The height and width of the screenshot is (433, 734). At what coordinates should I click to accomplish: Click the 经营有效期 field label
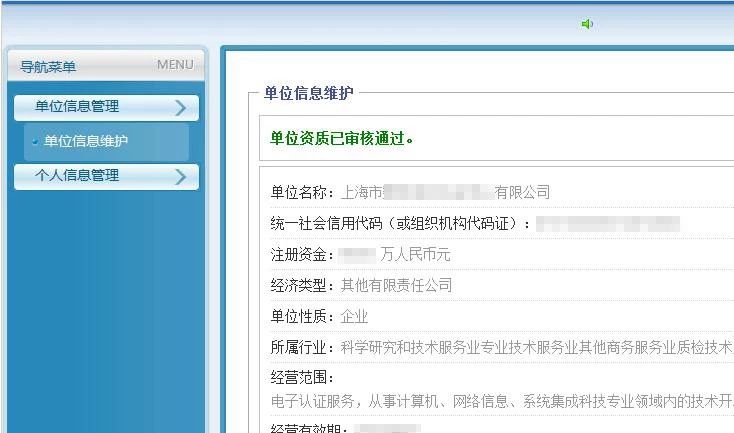pos(309,428)
